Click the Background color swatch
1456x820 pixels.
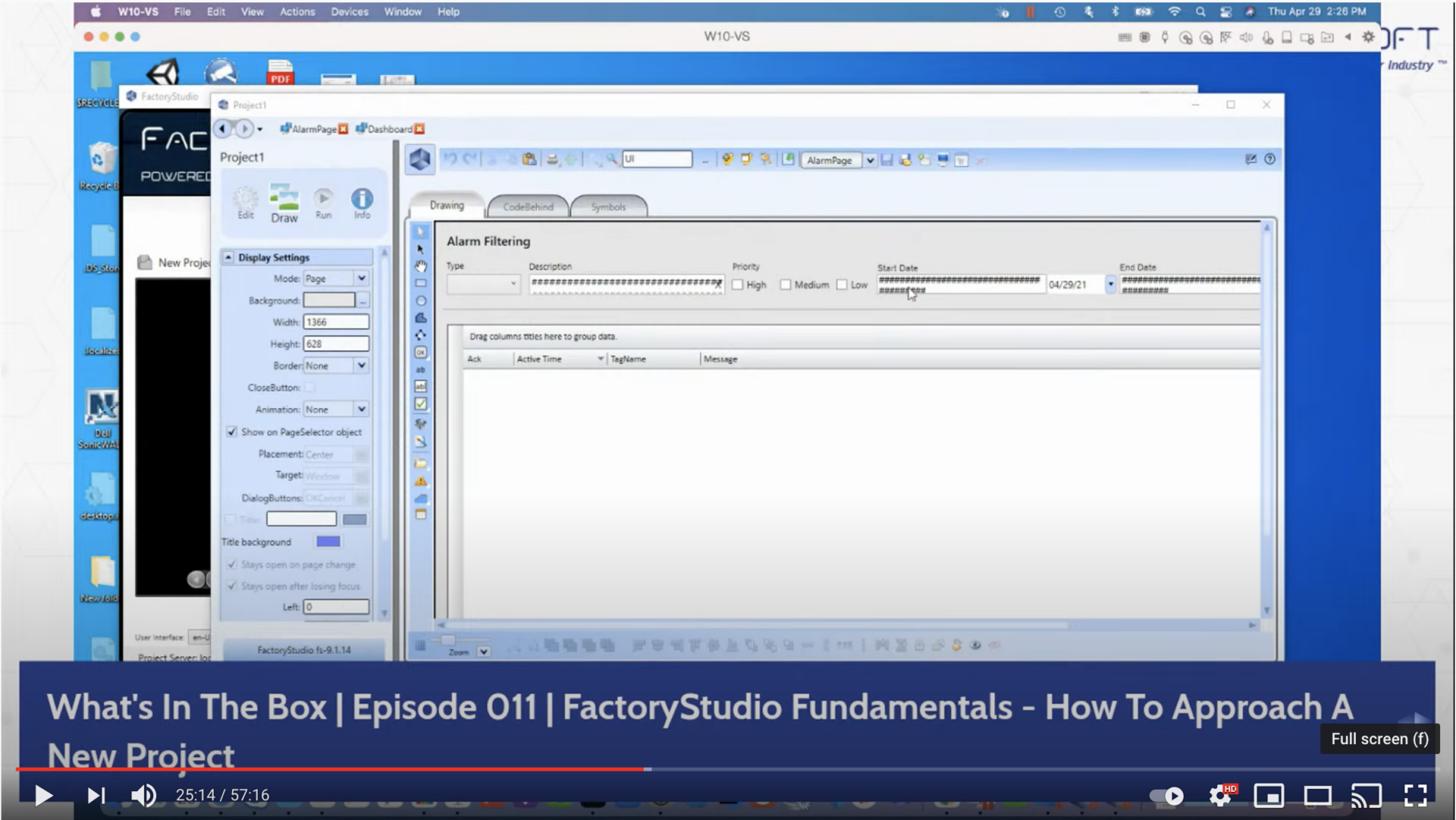(329, 300)
